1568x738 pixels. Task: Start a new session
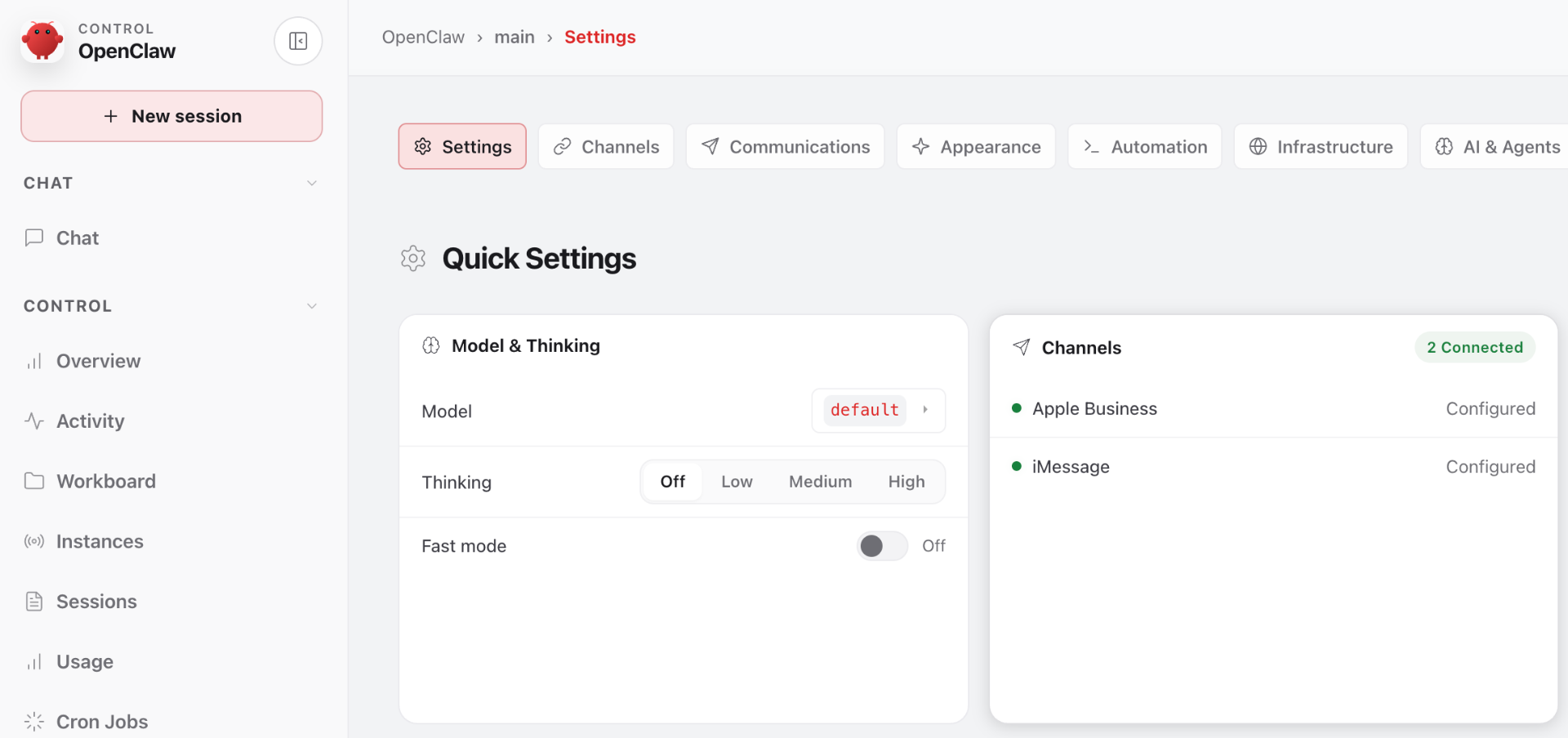click(171, 116)
